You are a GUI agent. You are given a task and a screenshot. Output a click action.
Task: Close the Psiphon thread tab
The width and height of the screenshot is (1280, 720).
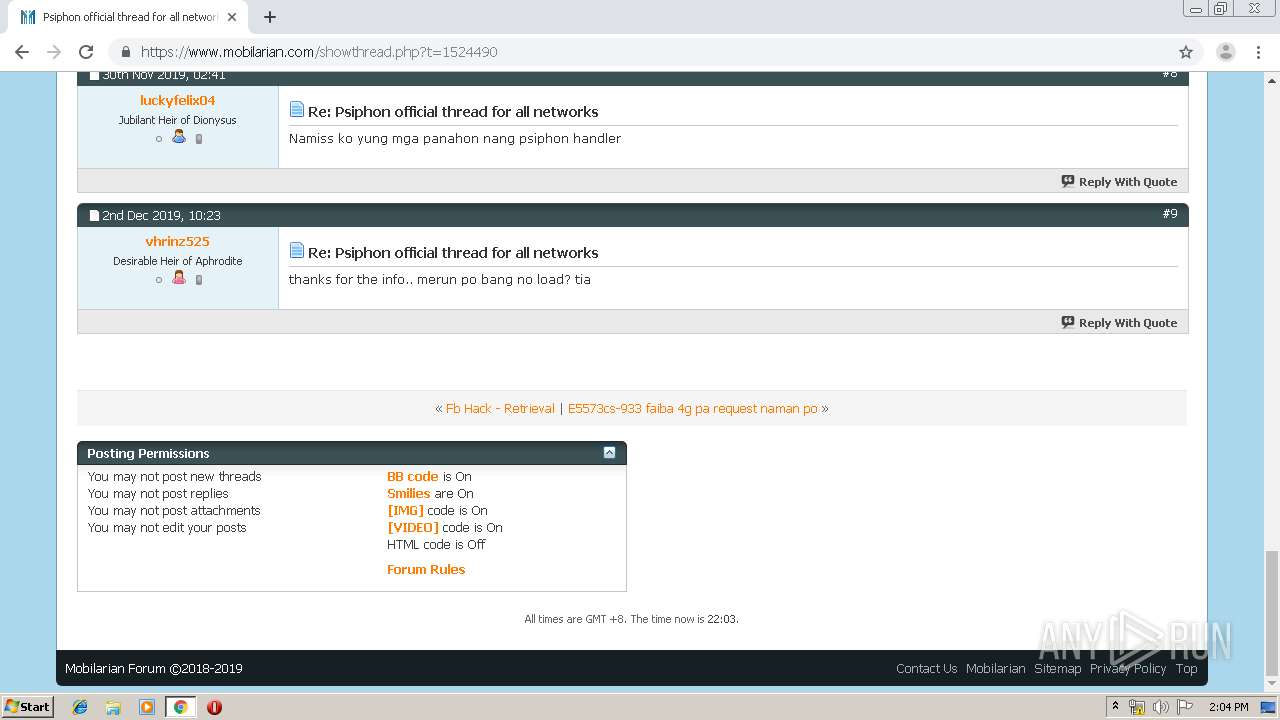point(232,17)
